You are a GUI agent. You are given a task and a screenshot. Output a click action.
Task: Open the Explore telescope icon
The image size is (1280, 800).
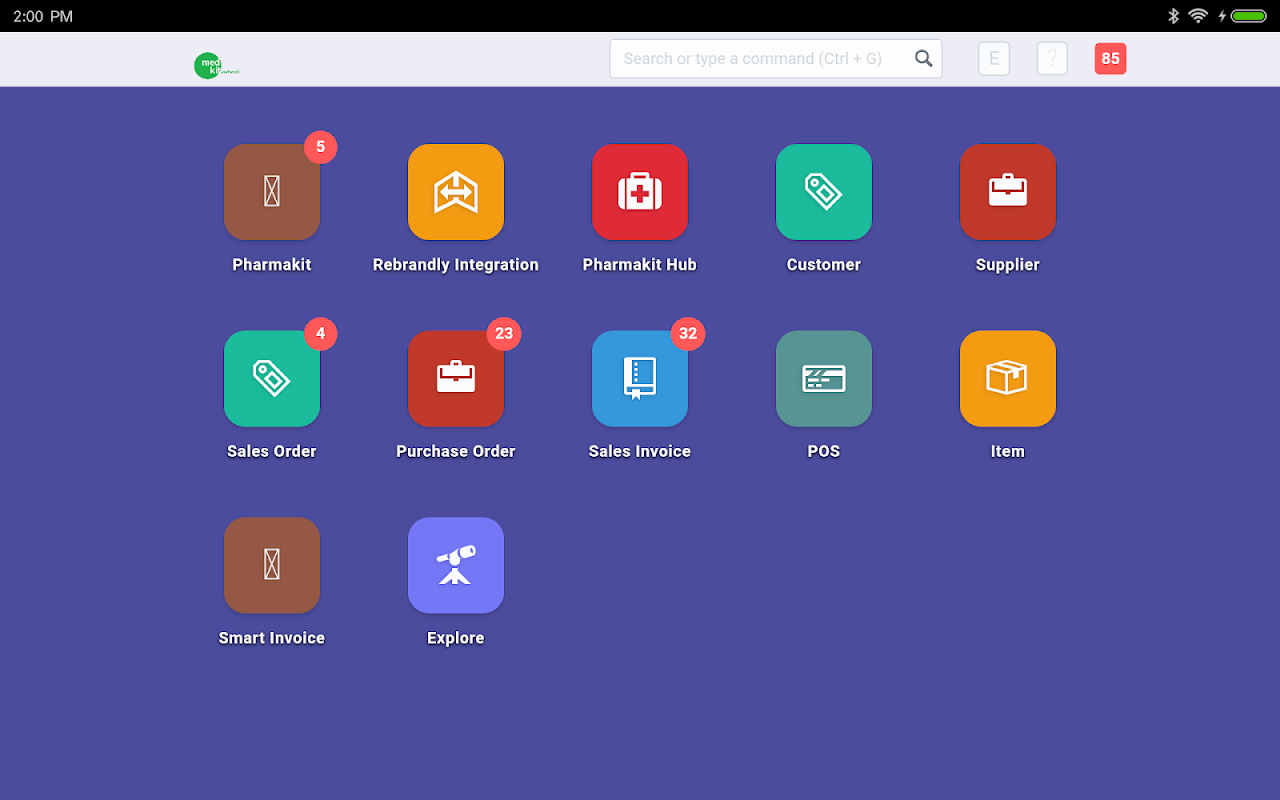(x=456, y=565)
